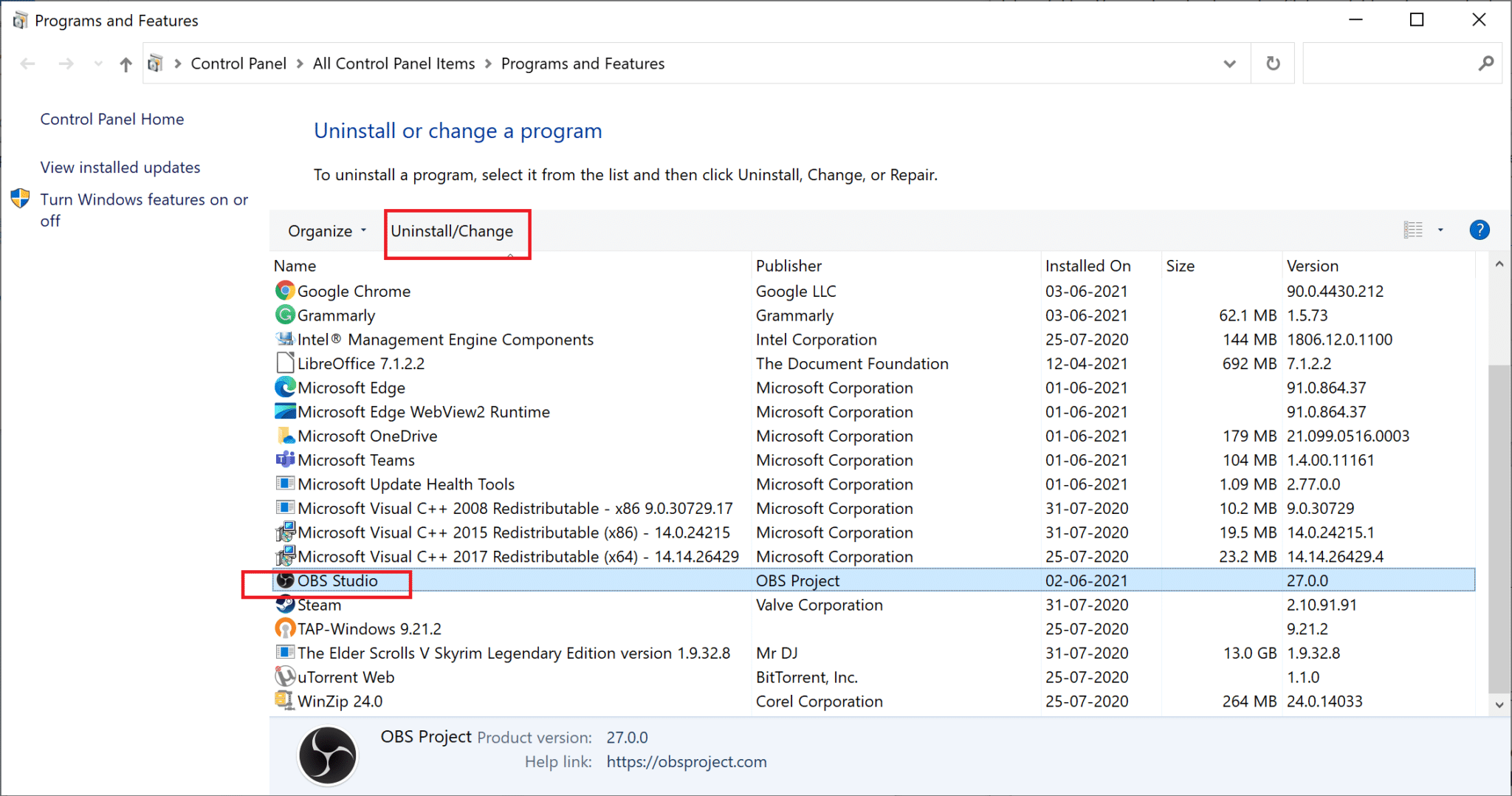
Task: Open View installed updates link
Action: (120, 168)
